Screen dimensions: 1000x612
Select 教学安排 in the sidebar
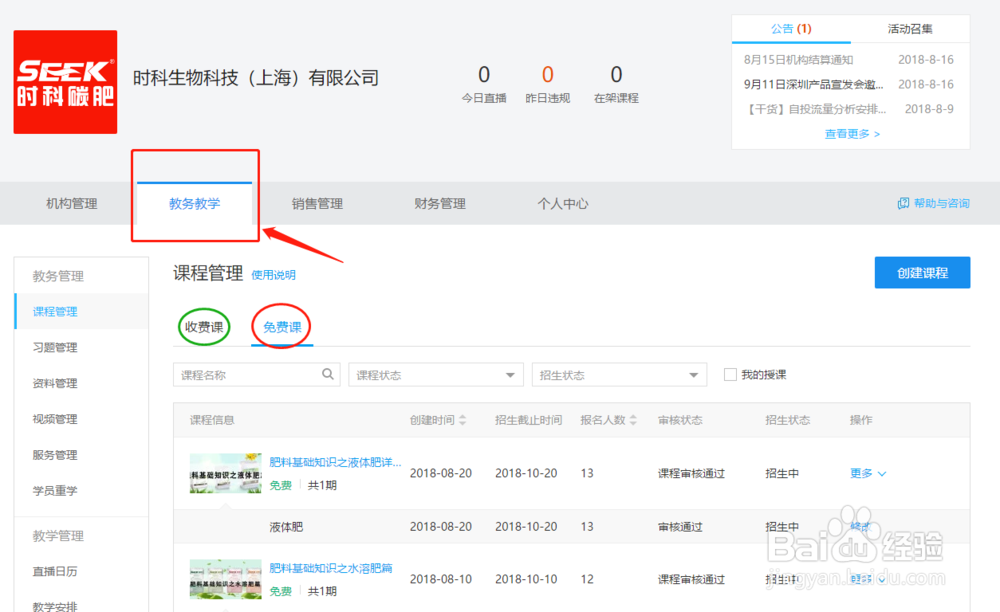click(x=55, y=606)
